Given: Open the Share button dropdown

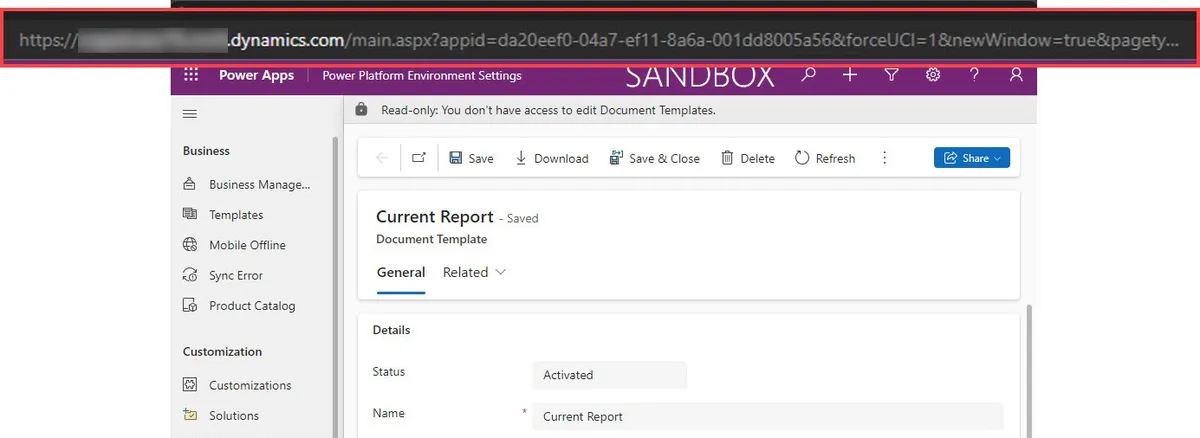Looking at the screenshot, I should 971,158.
